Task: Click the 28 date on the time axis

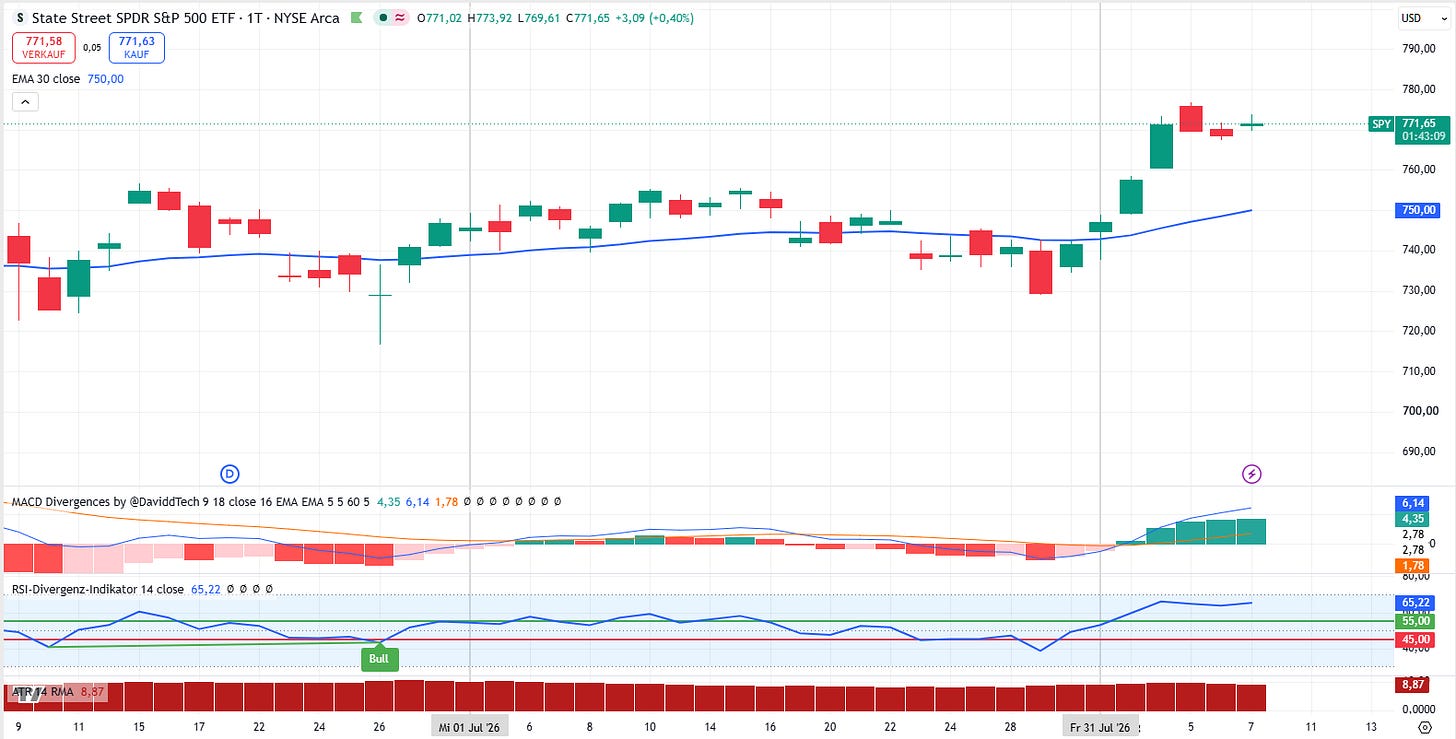Action: point(1010,727)
